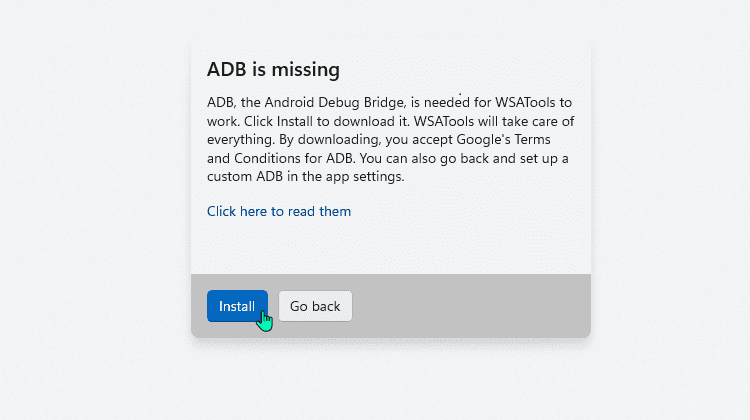This screenshot has height=420, width=750.
Task: Click footer space right of Go back
Action: [x=471, y=306]
